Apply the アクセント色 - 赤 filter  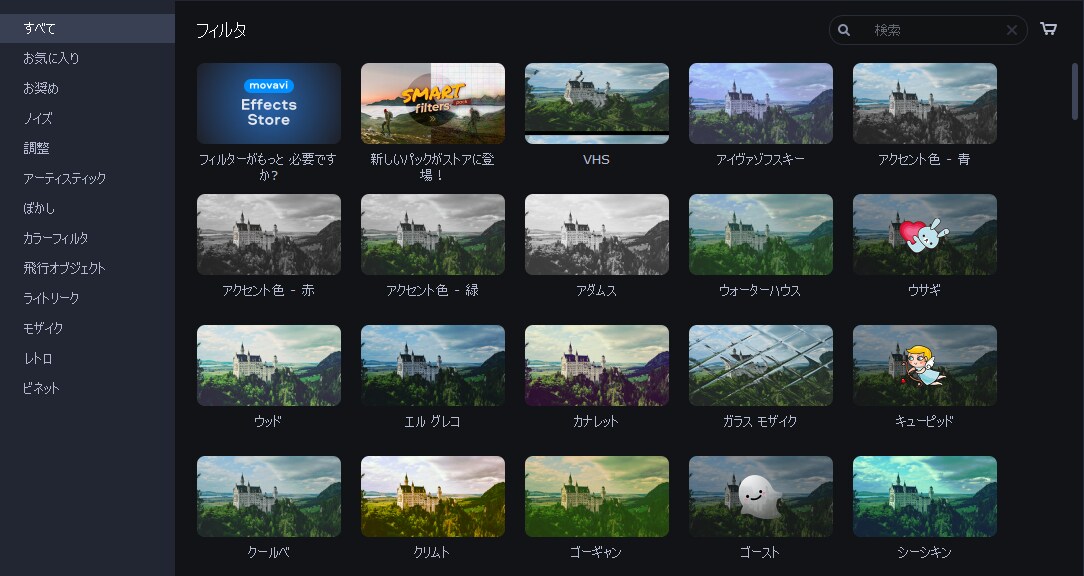click(269, 234)
